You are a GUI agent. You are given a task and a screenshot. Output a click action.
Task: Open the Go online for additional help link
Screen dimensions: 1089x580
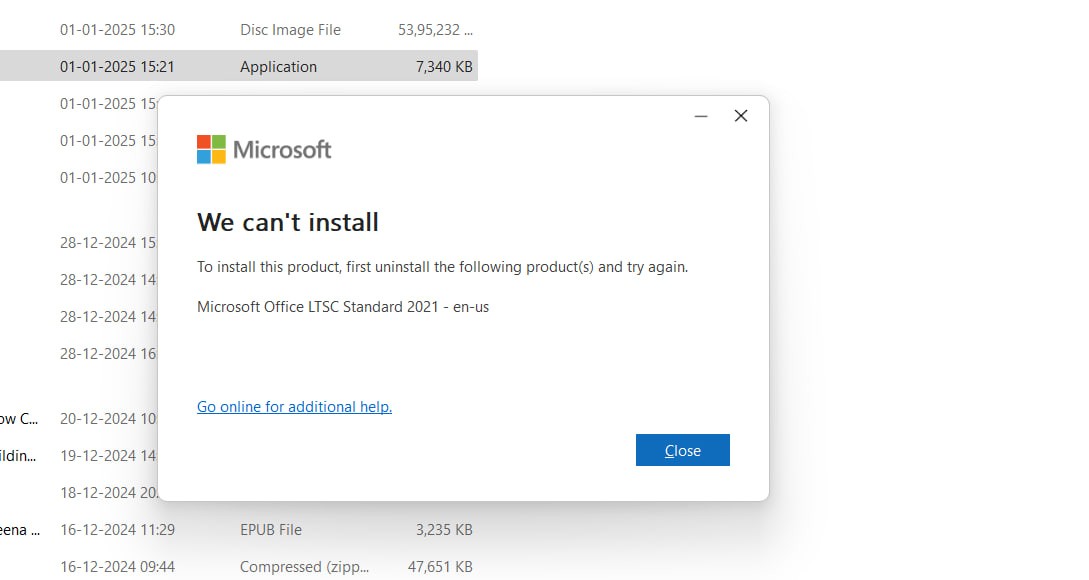pos(294,407)
